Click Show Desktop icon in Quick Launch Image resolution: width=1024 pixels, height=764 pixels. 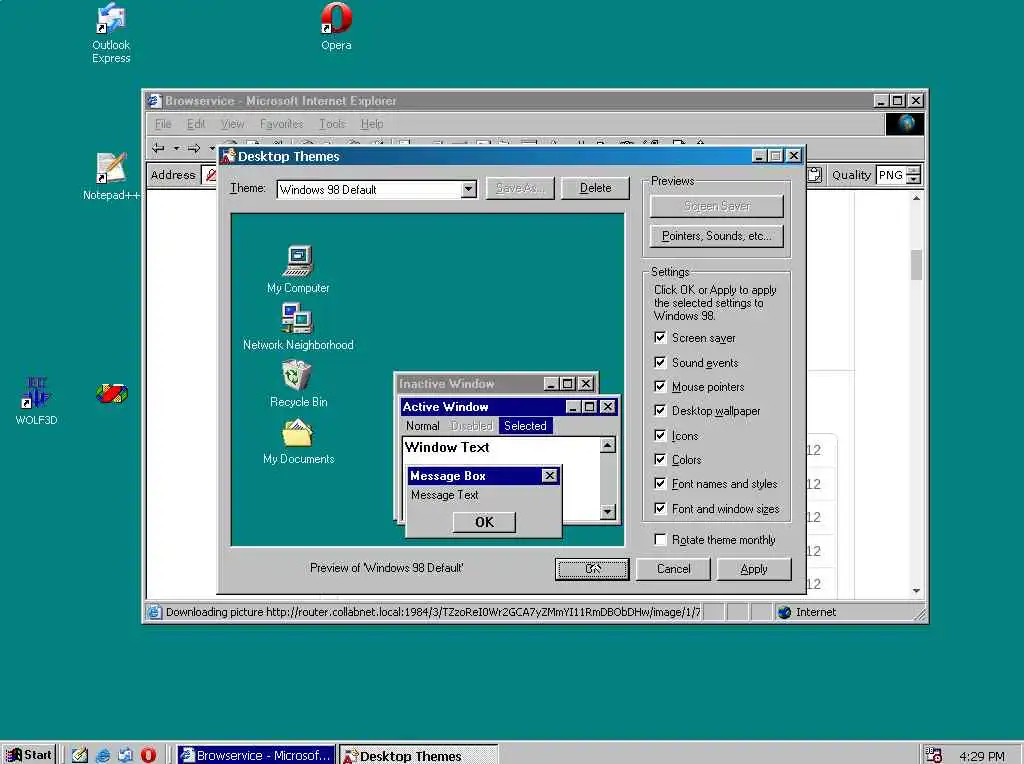[x=80, y=755]
